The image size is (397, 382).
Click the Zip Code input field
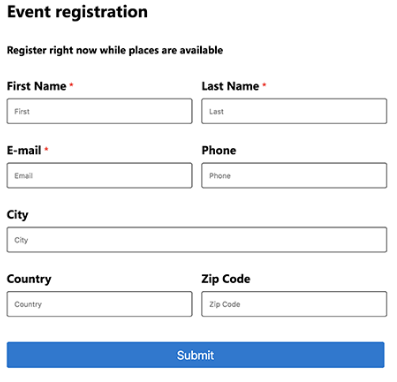[294, 304]
